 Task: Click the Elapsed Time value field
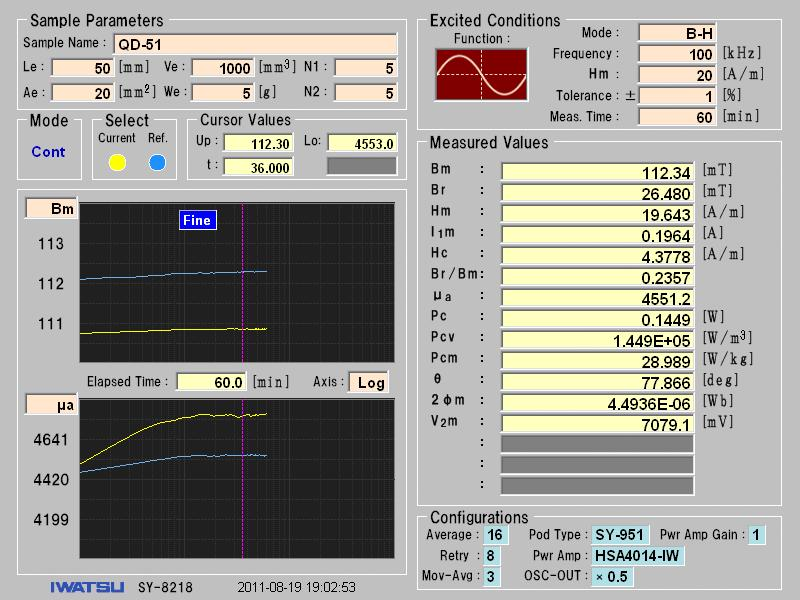coord(210,382)
